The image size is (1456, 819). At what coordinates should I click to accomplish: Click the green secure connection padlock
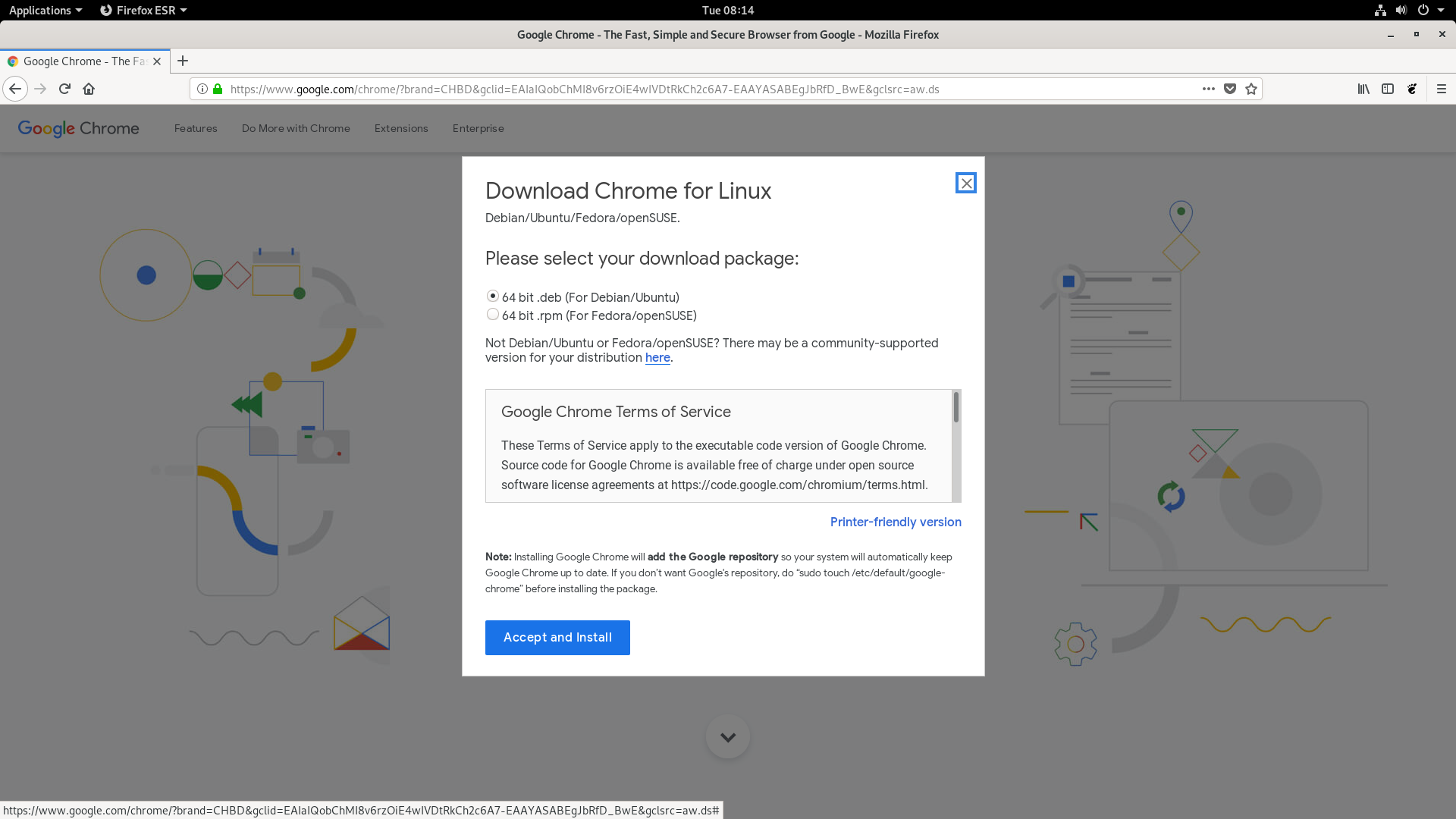tap(218, 89)
